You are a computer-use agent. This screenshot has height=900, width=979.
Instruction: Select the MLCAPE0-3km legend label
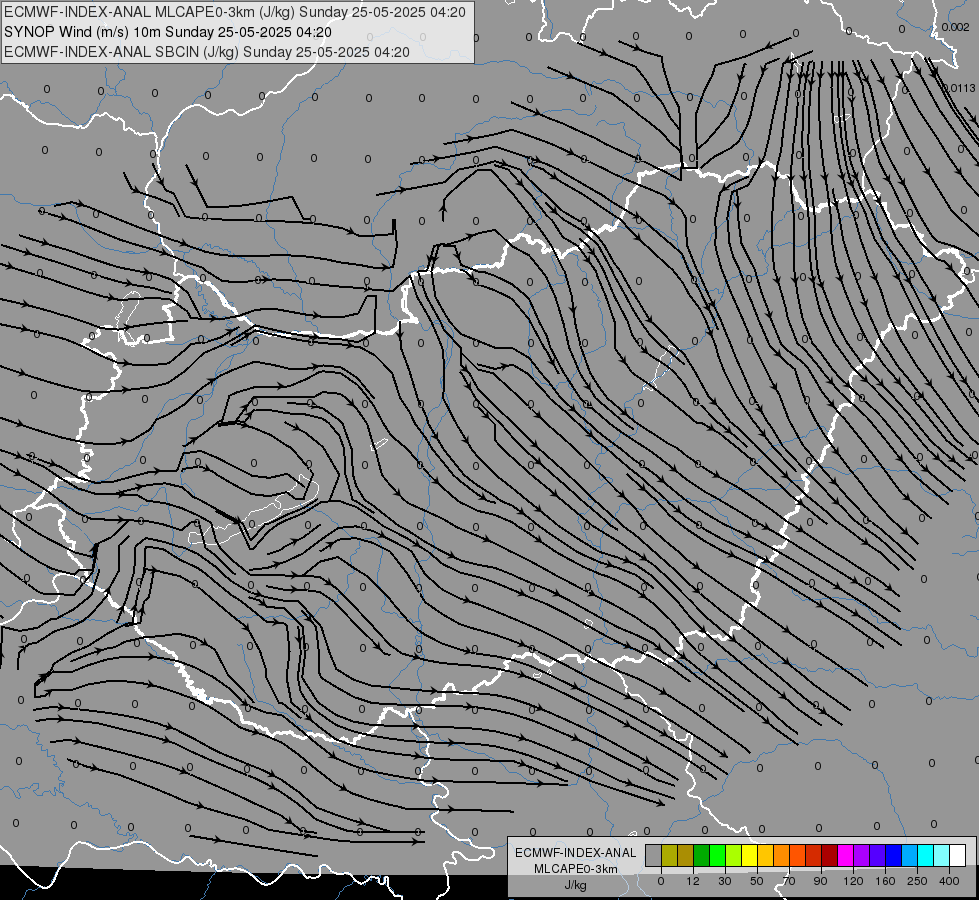point(576,869)
